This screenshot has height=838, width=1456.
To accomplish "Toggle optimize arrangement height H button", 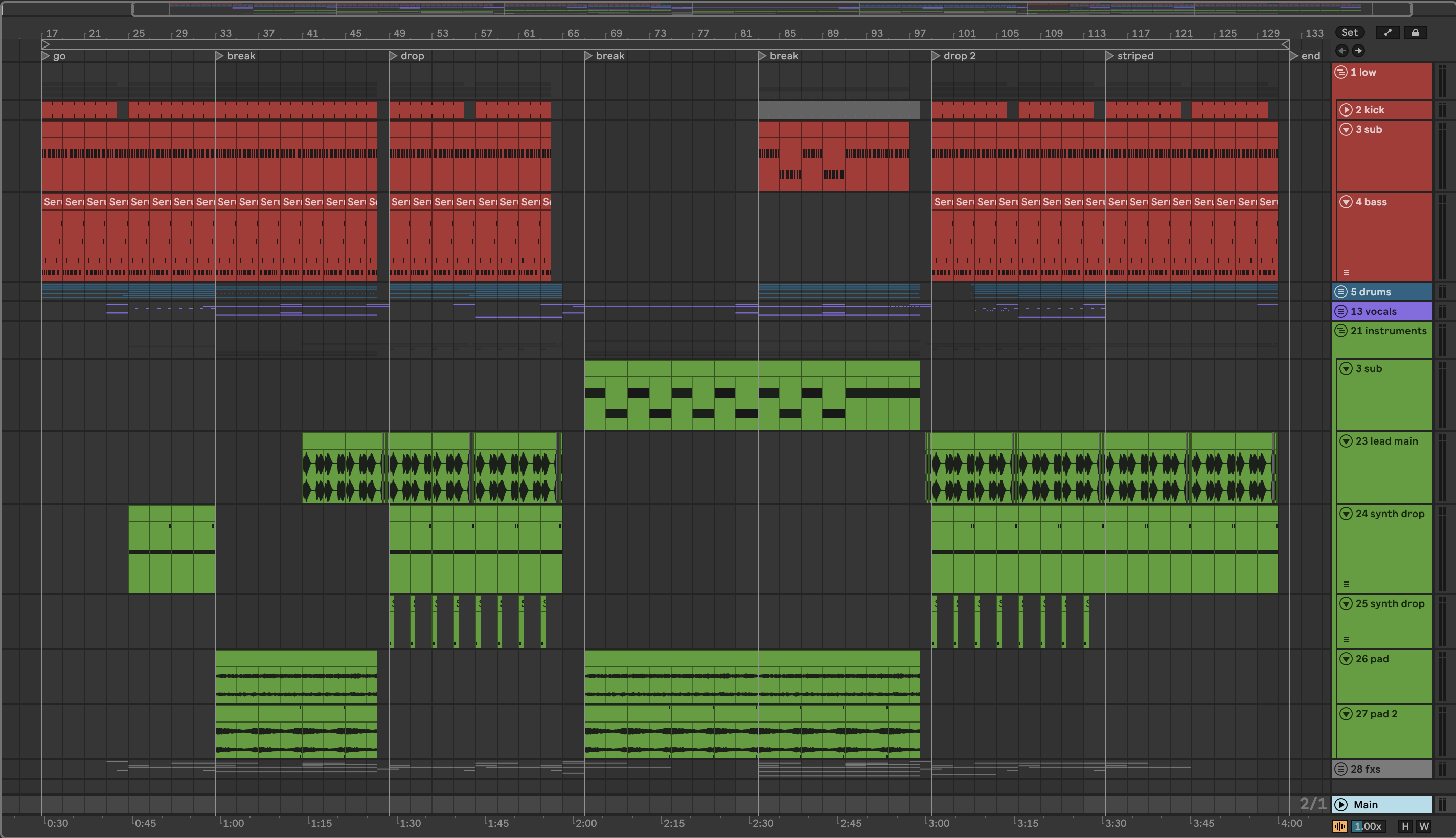I will click(1405, 826).
